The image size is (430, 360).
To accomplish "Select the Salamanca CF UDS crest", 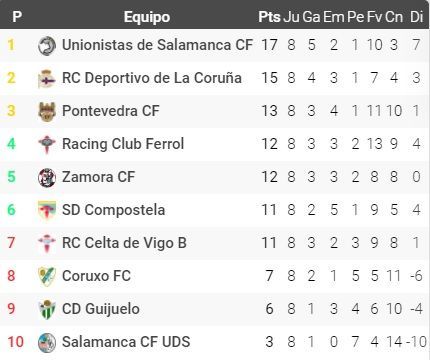I will [47, 342].
